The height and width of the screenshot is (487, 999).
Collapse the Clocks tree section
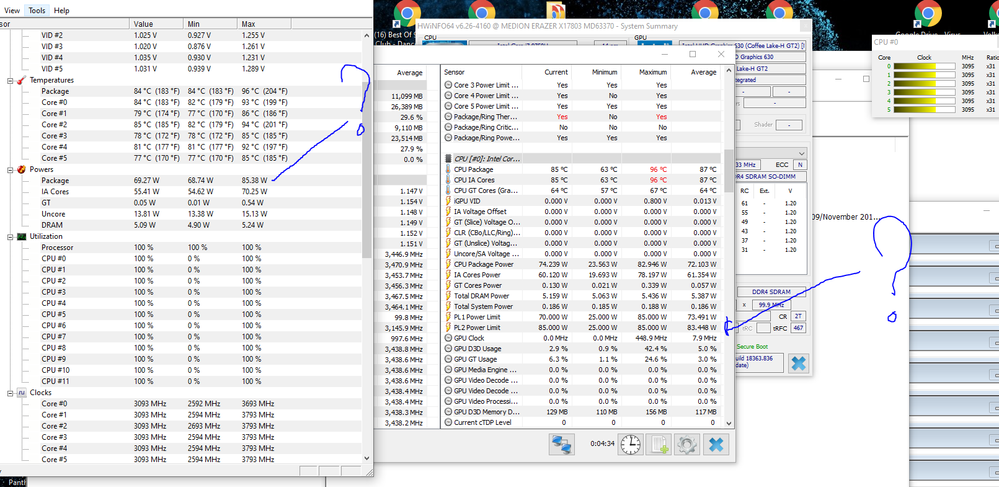[x=9, y=393]
